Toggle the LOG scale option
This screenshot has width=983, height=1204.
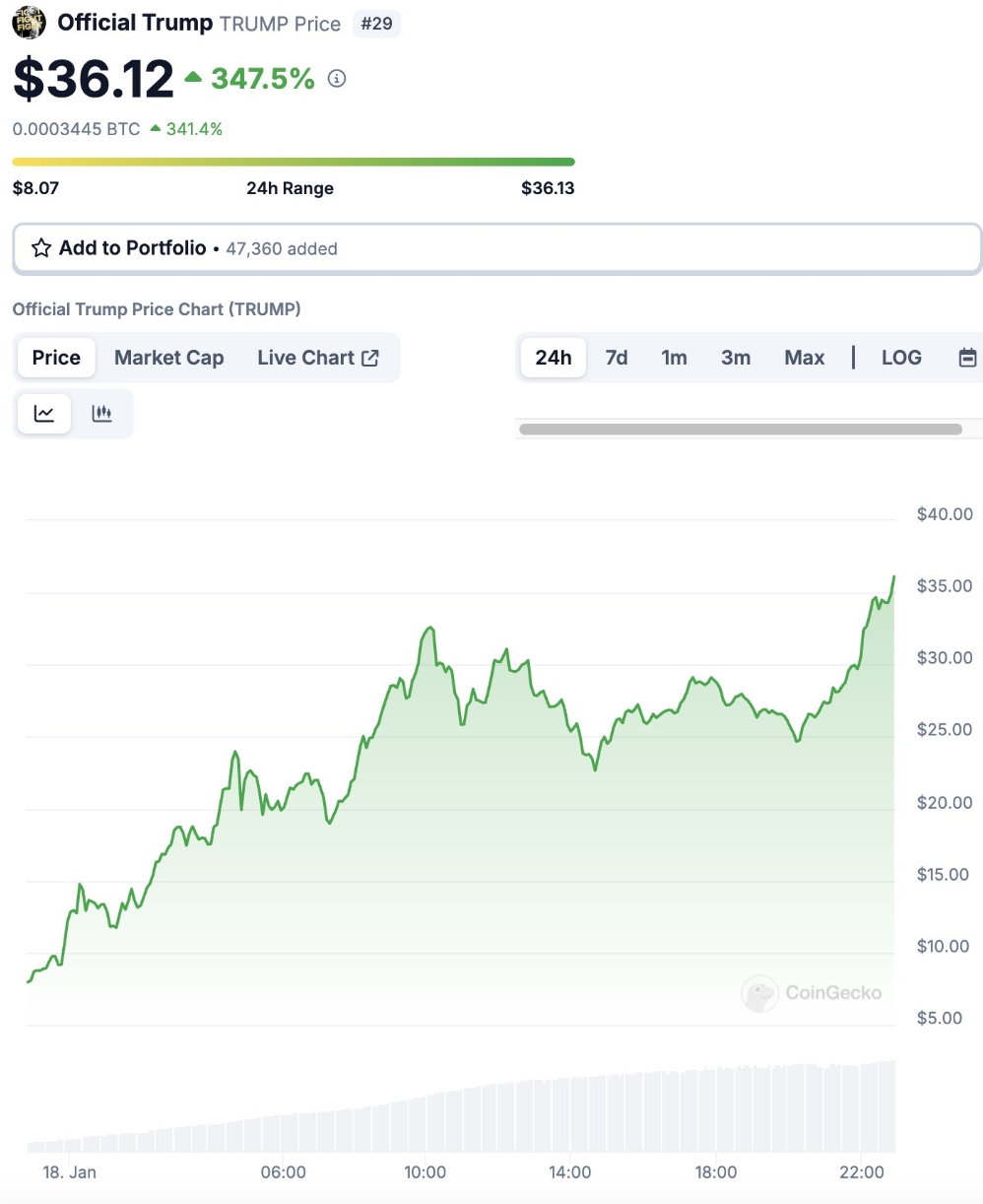[x=901, y=358]
